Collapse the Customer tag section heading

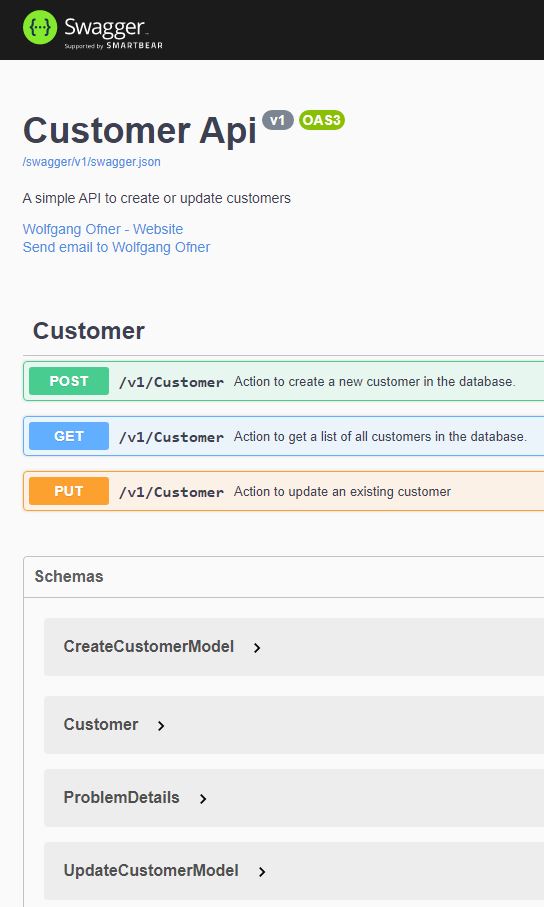click(x=89, y=331)
